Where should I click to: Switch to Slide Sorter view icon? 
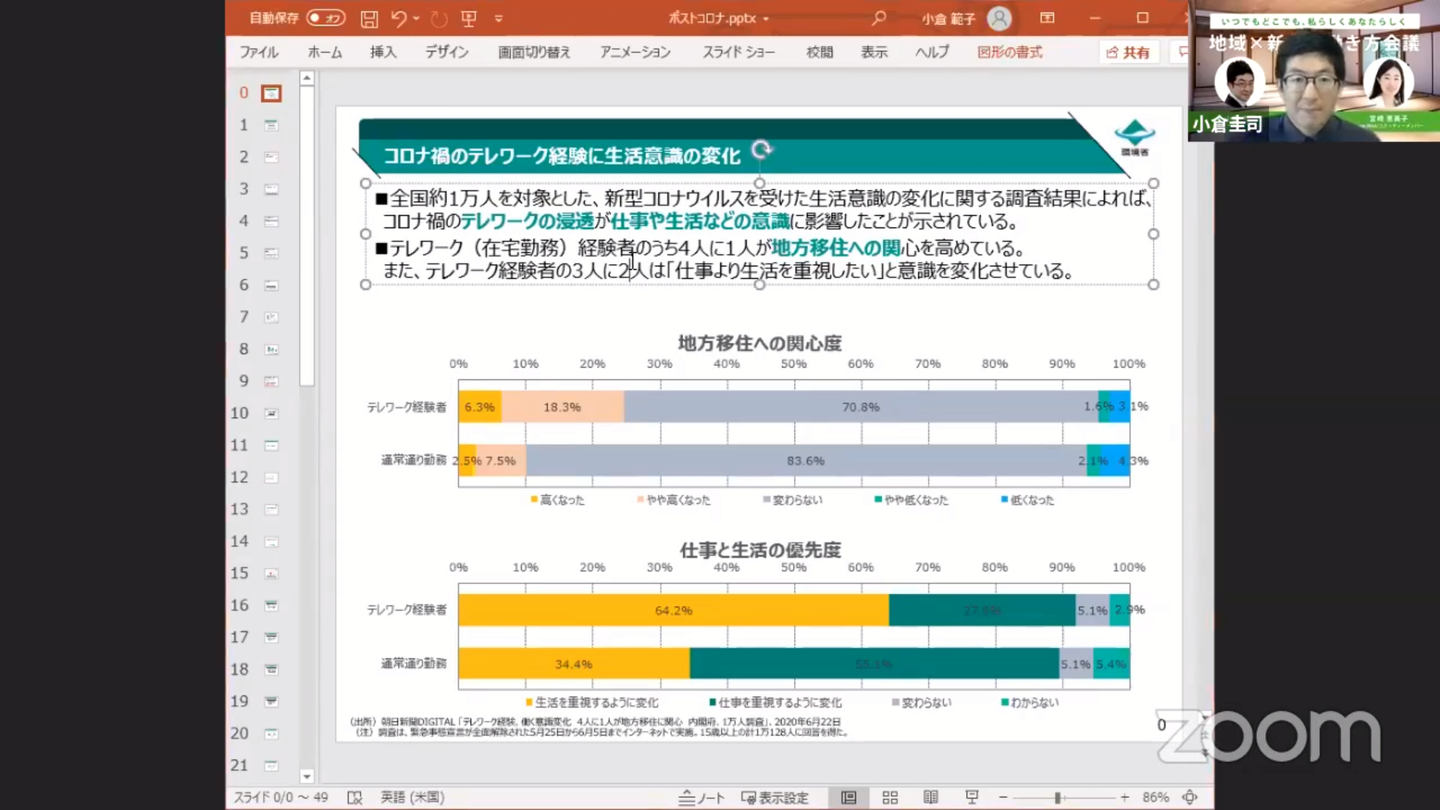889,797
